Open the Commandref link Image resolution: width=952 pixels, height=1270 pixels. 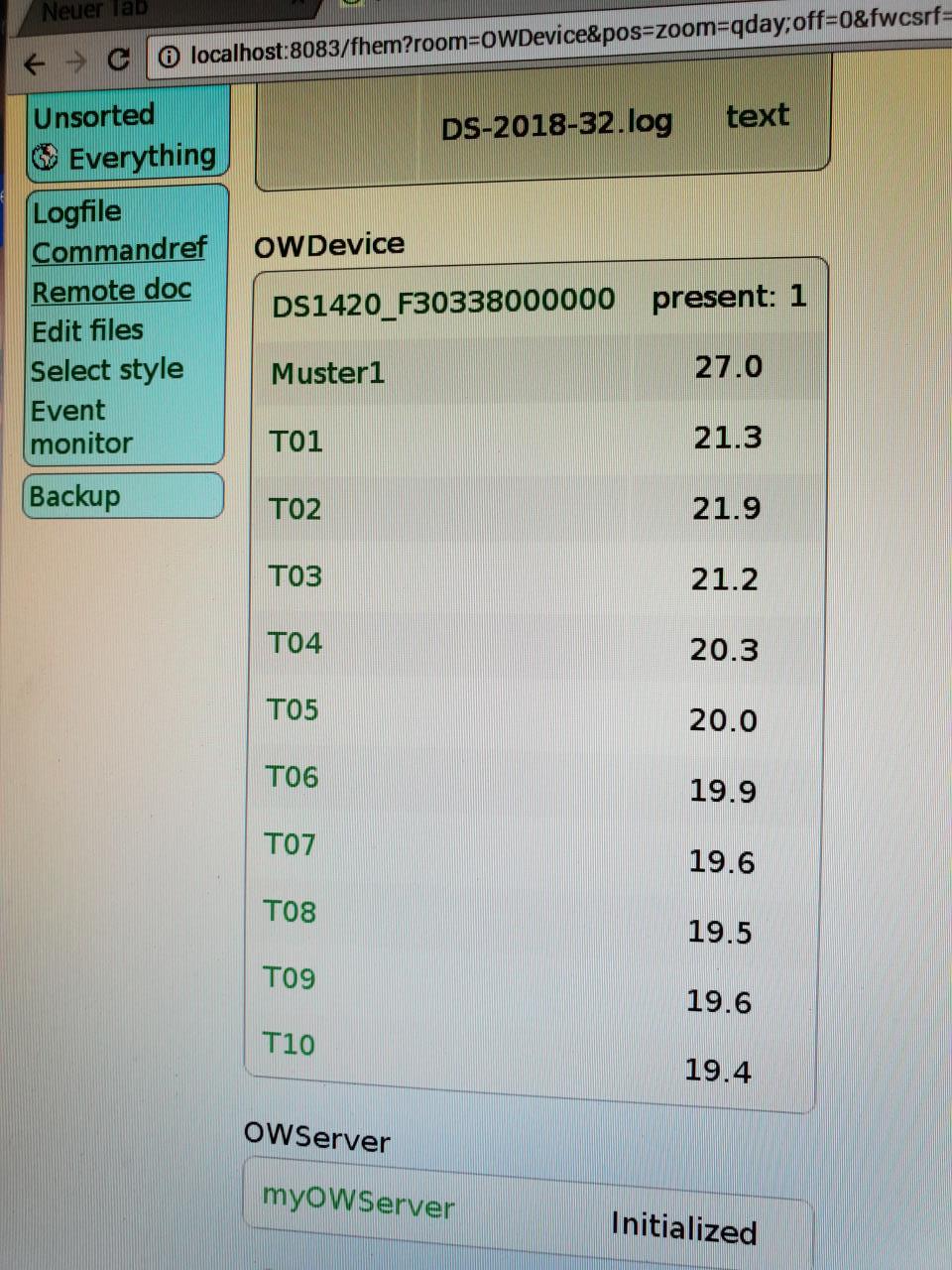click(119, 250)
